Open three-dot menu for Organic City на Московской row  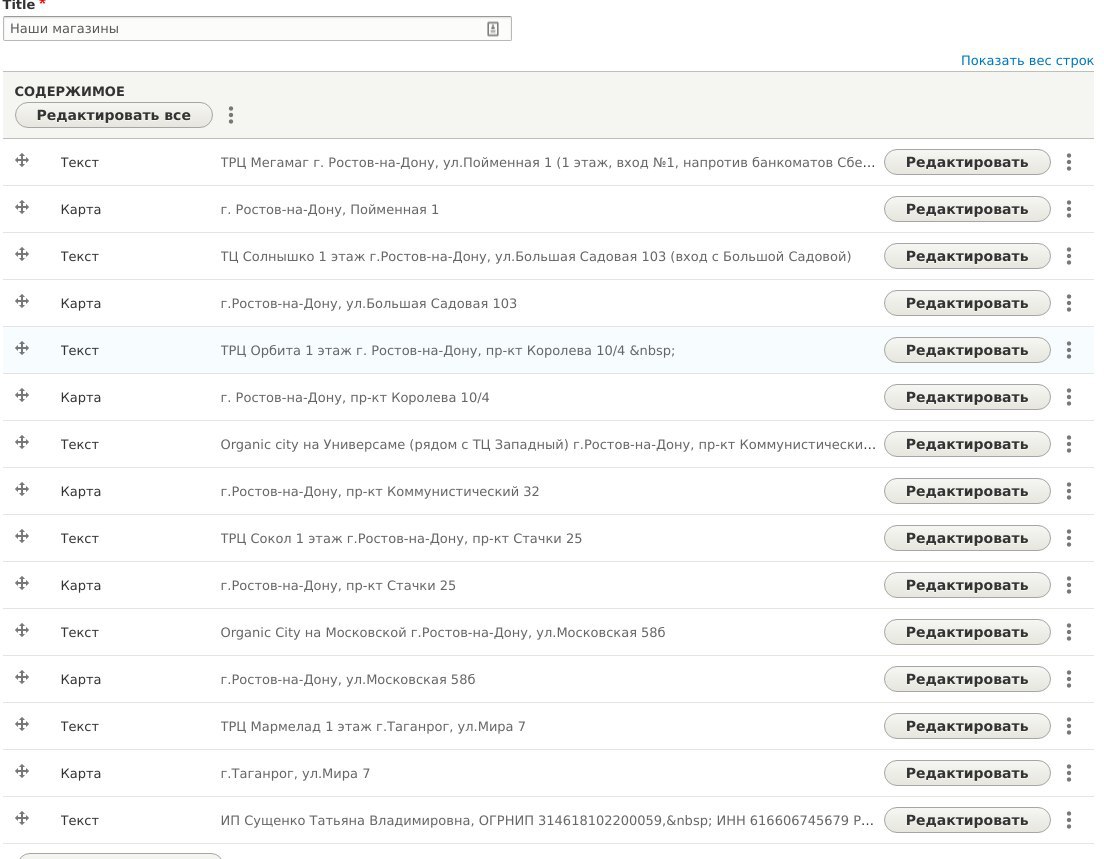1069,632
